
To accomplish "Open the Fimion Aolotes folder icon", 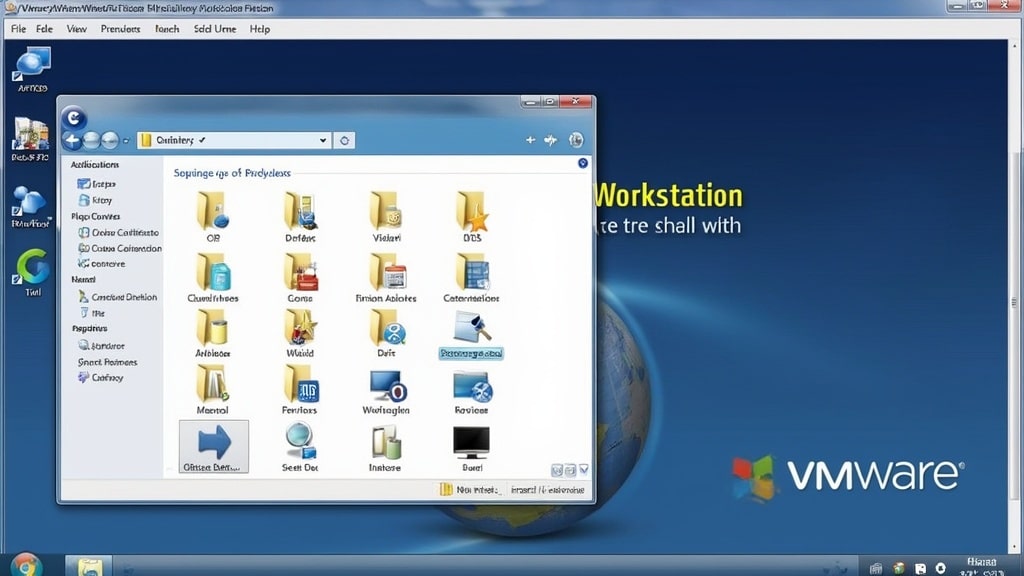I will click(387, 272).
